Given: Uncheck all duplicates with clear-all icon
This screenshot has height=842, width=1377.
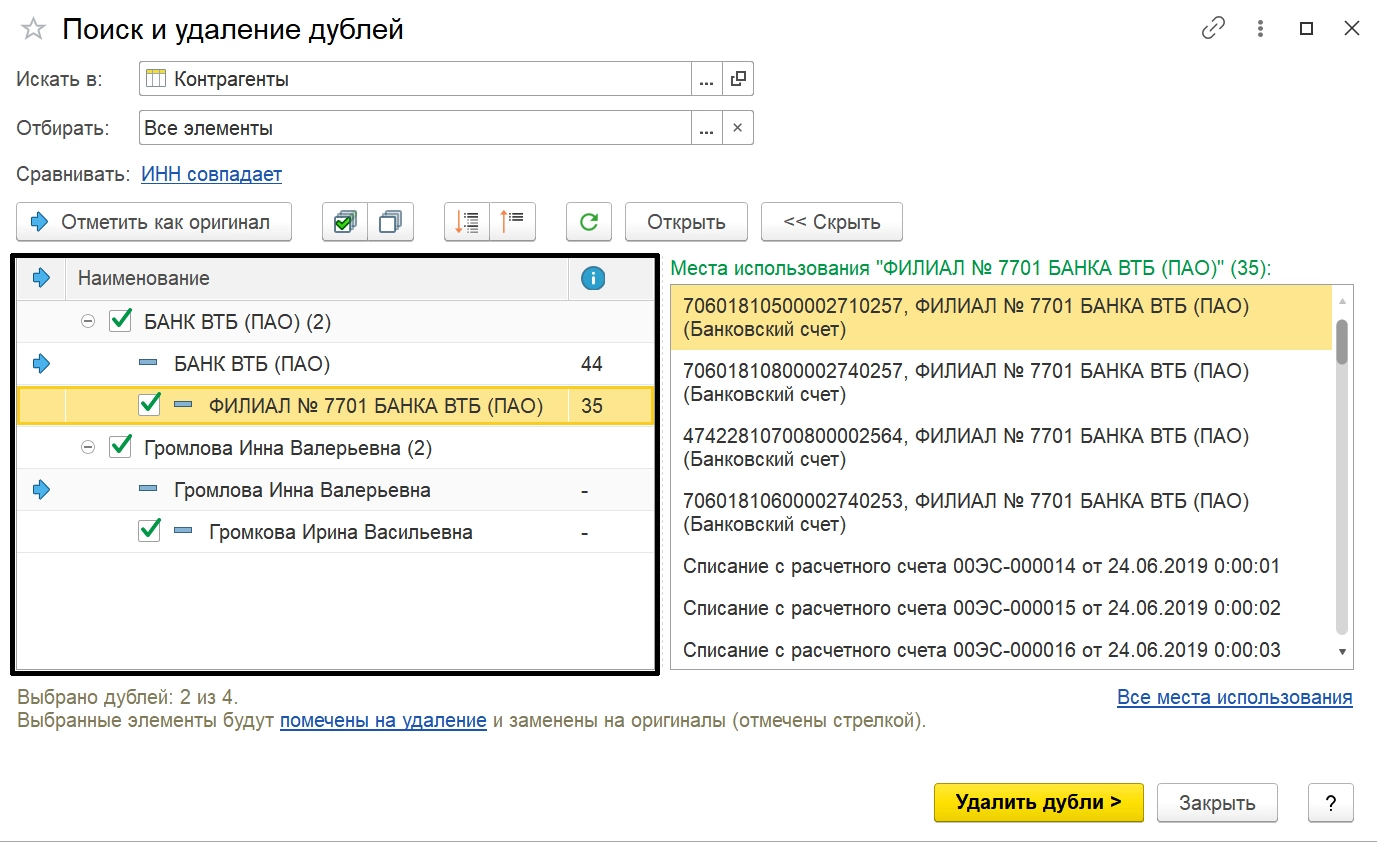Looking at the screenshot, I should click(391, 222).
